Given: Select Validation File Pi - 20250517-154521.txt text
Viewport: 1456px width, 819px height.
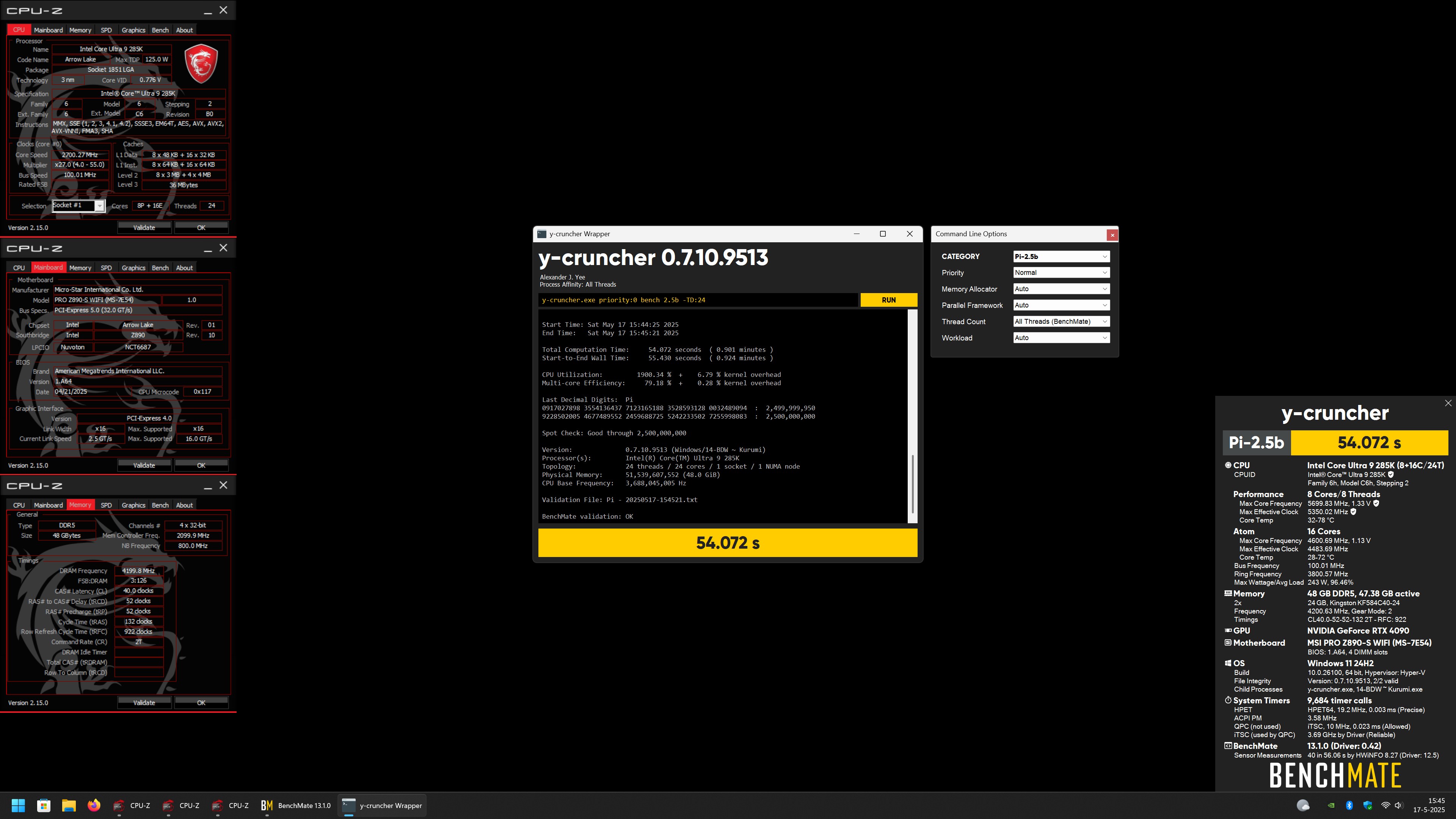Looking at the screenshot, I should tap(620, 500).
